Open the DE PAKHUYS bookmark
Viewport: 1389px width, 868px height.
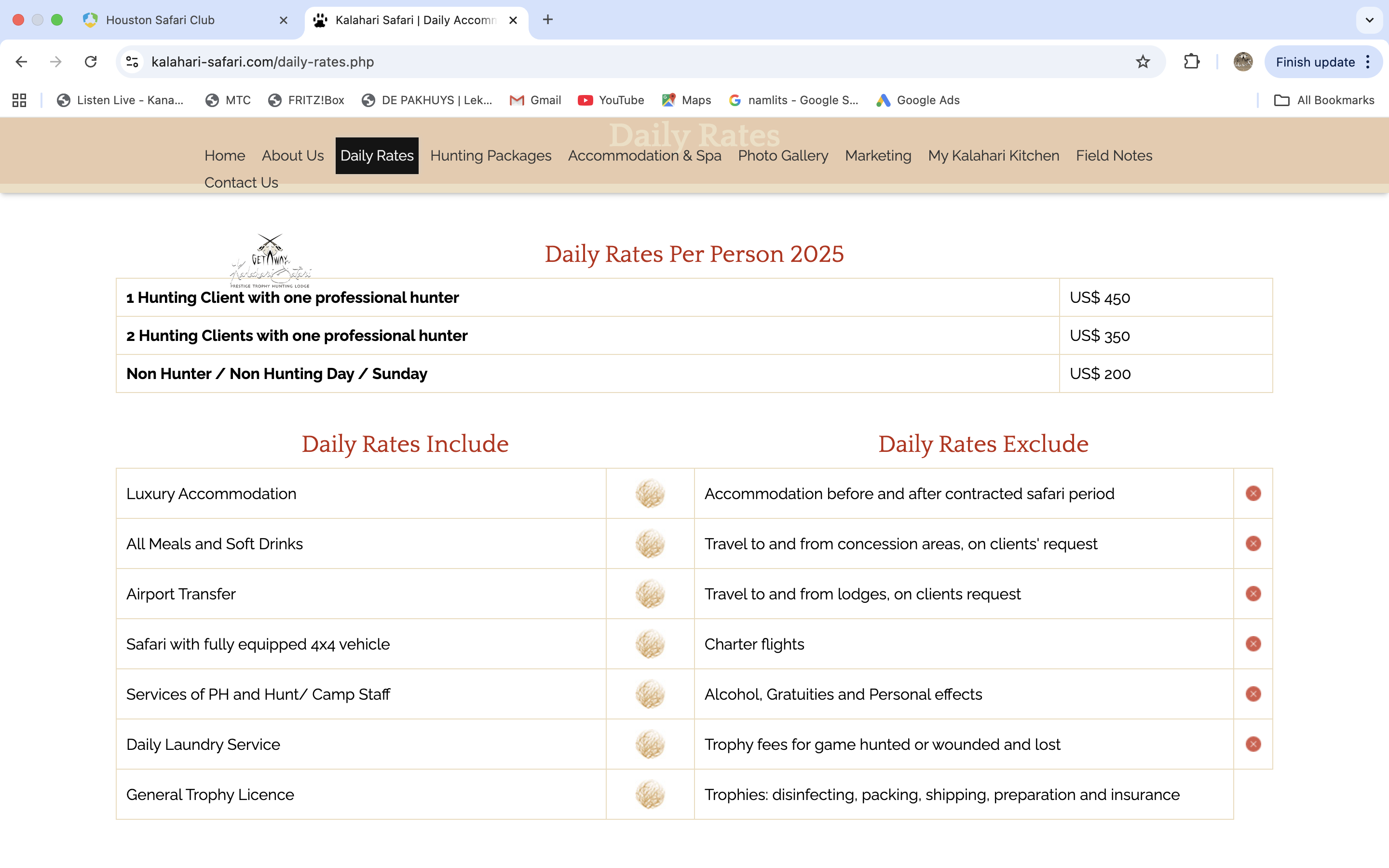click(427, 100)
